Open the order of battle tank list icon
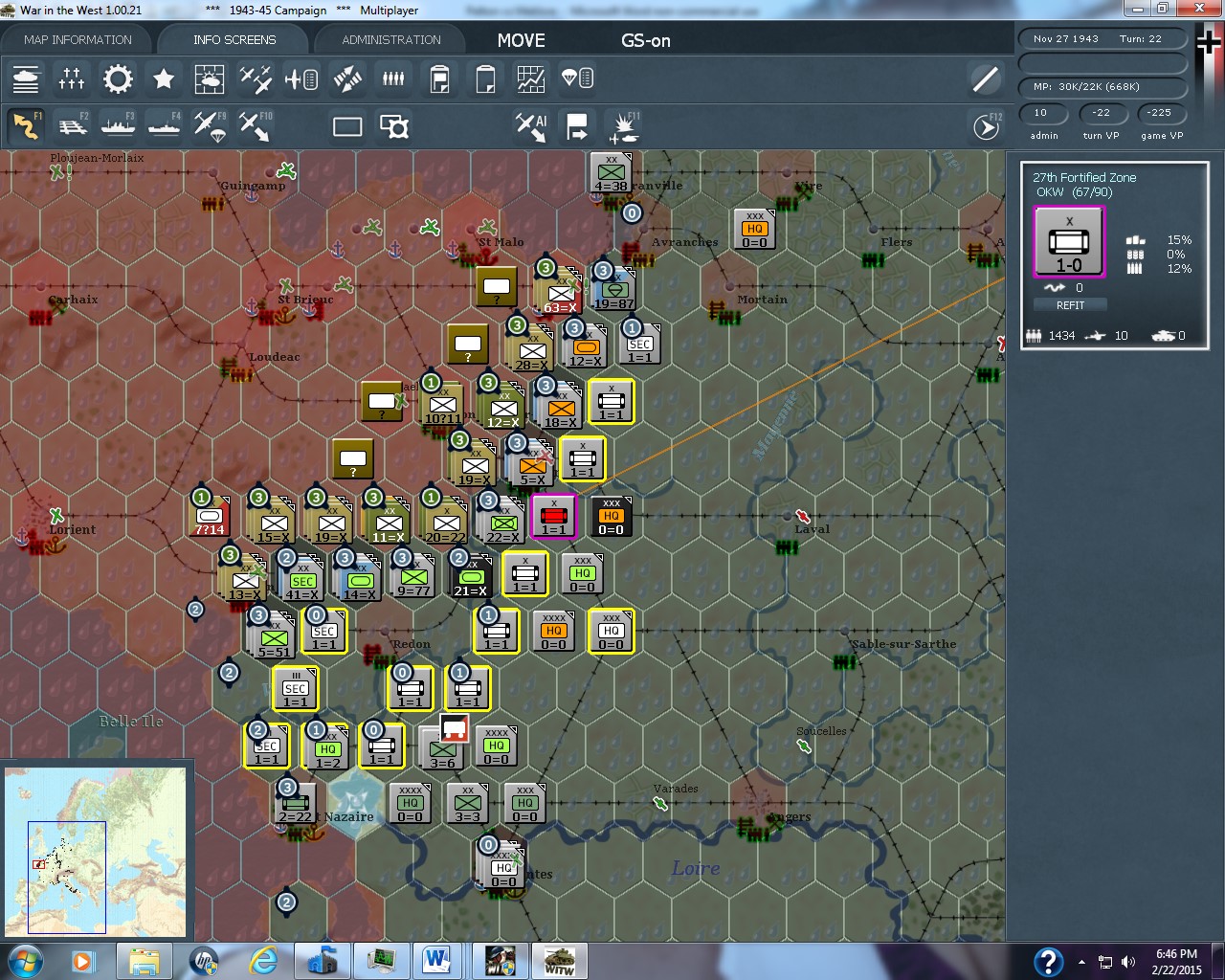1225x980 pixels. [26, 78]
